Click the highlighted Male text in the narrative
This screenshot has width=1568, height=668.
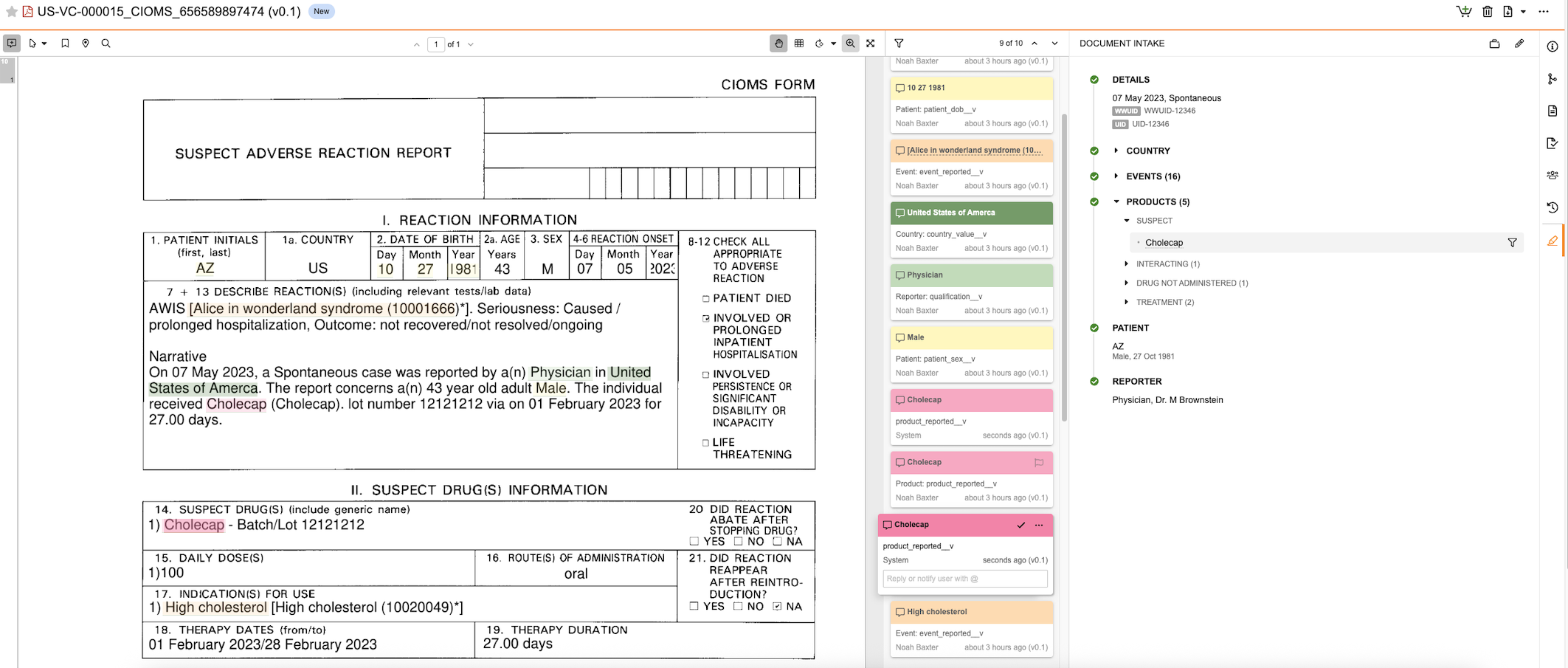click(x=550, y=388)
